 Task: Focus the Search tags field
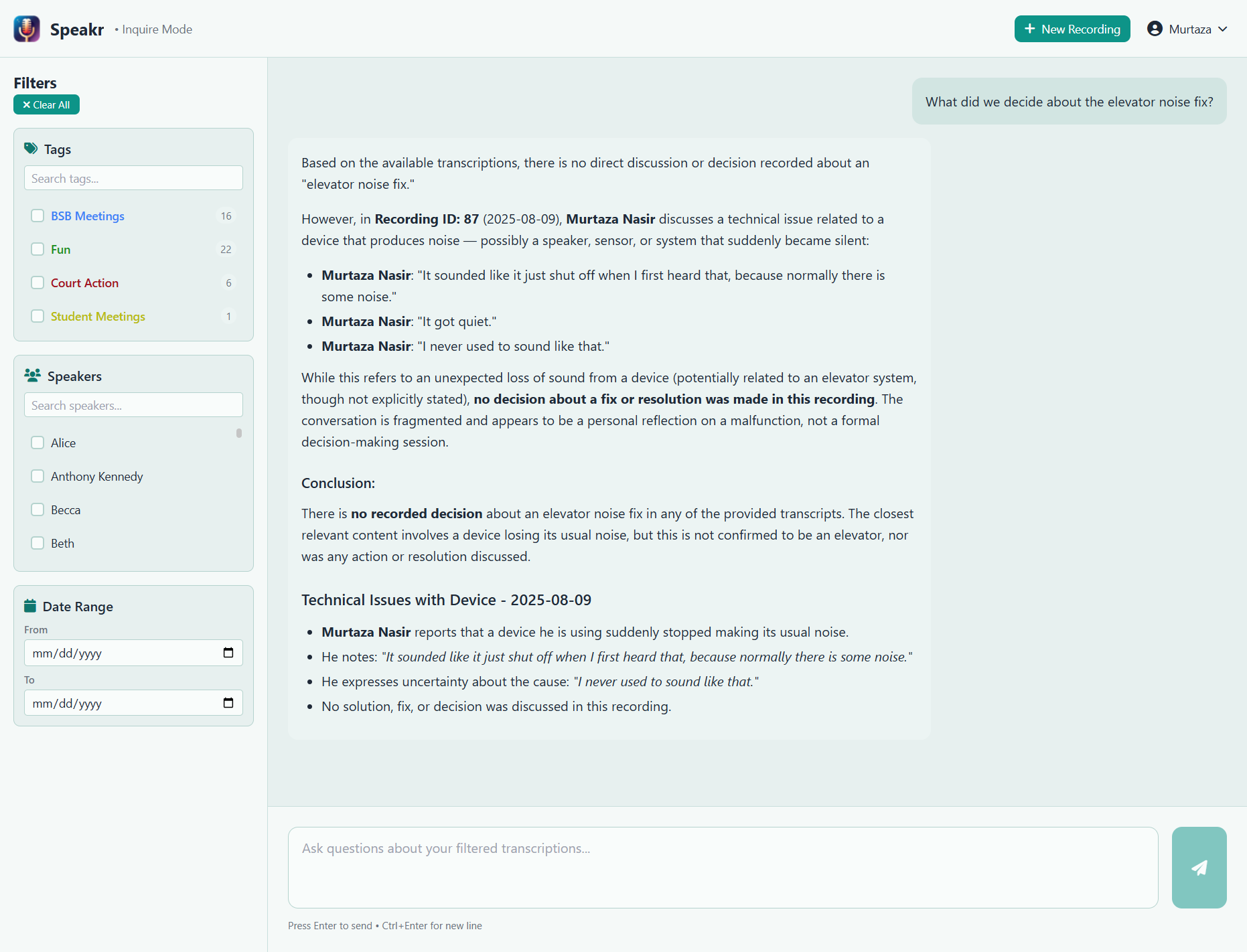[133, 178]
